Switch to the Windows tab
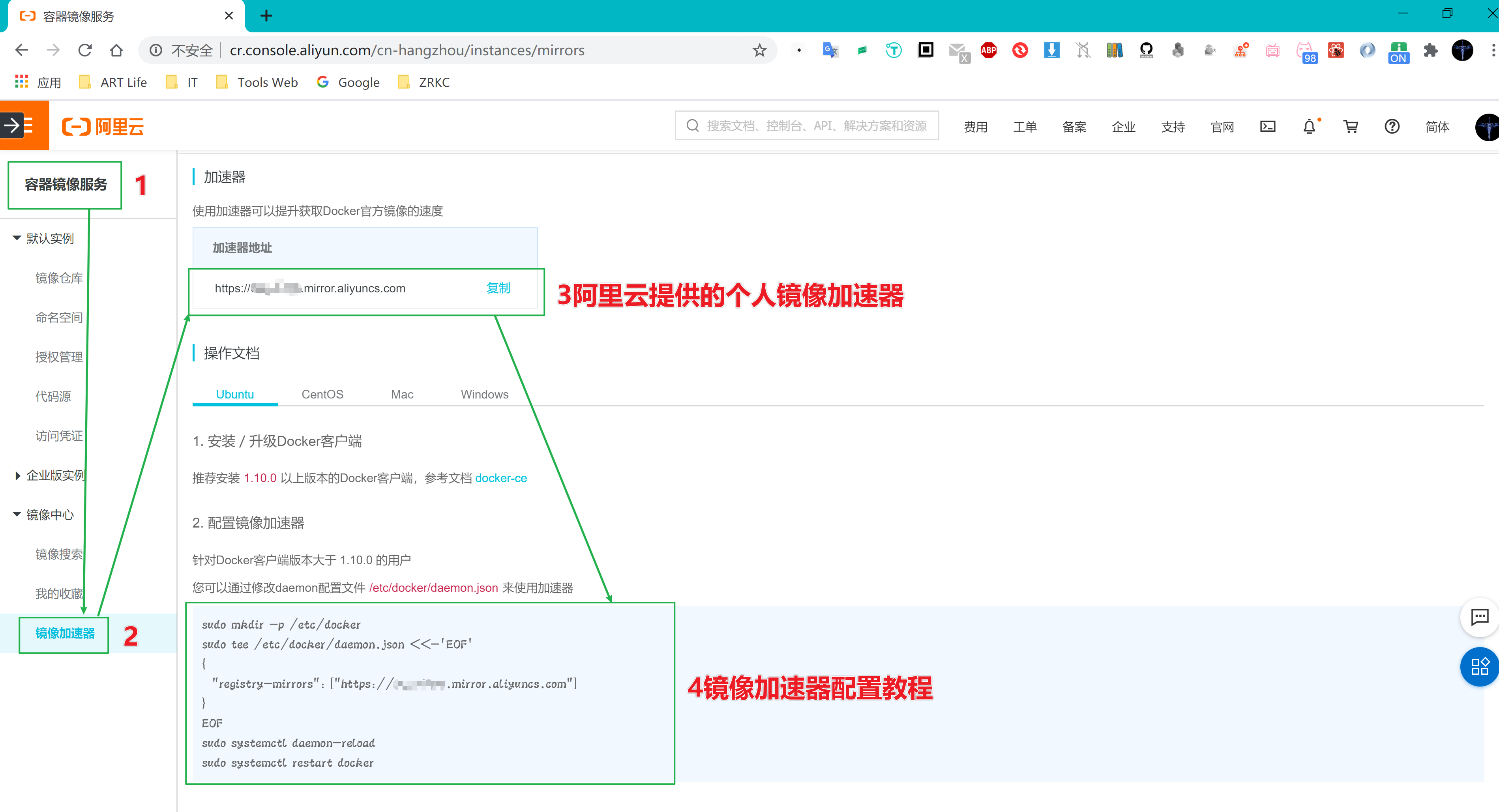Image resolution: width=1499 pixels, height=812 pixels. pos(484,395)
